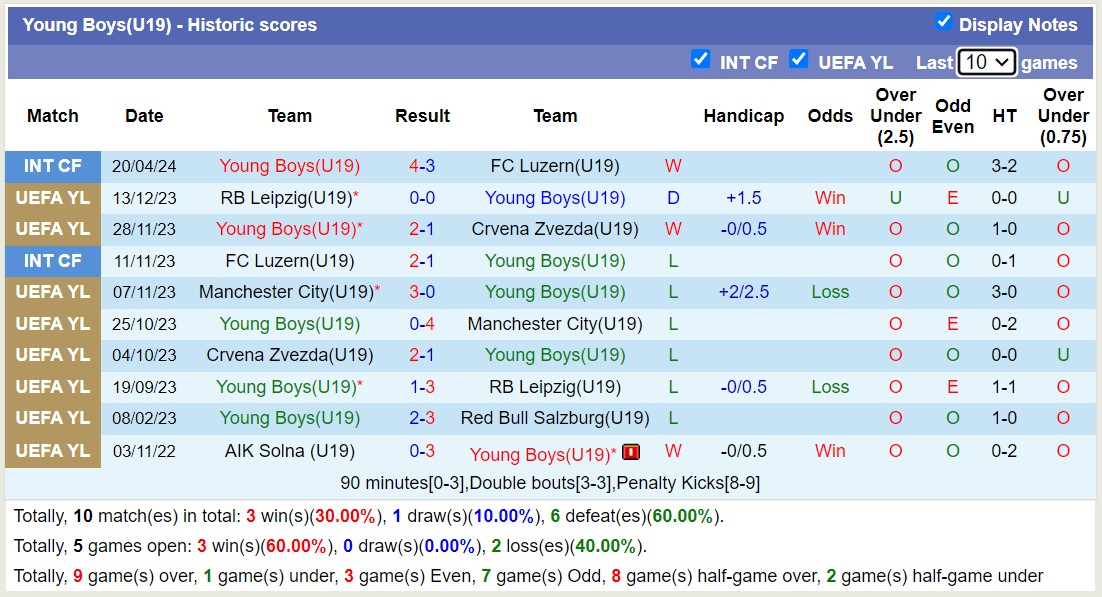Click the Over Under (2.5) column header

[895, 116]
